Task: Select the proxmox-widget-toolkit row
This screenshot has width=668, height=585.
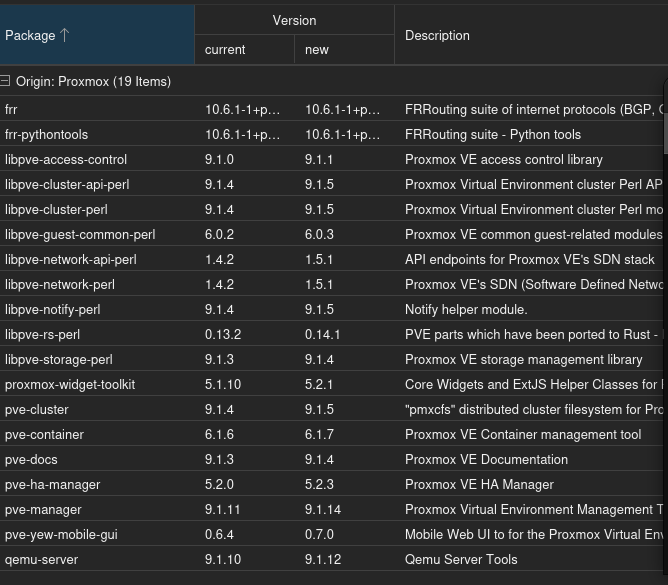Action: coord(332,384)
